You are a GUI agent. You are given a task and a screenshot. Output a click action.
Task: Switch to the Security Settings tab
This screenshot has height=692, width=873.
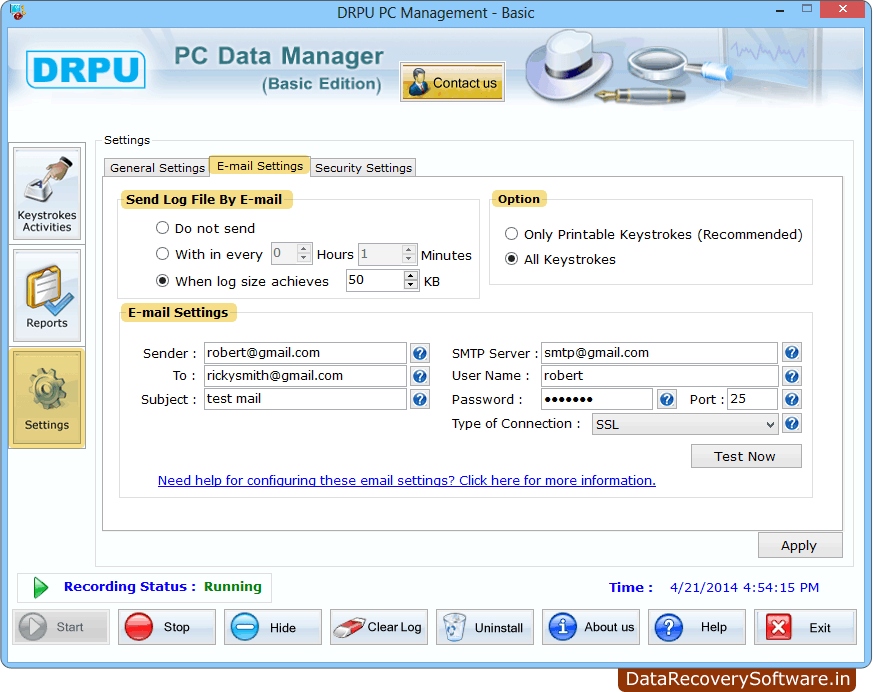coord(363,168)
